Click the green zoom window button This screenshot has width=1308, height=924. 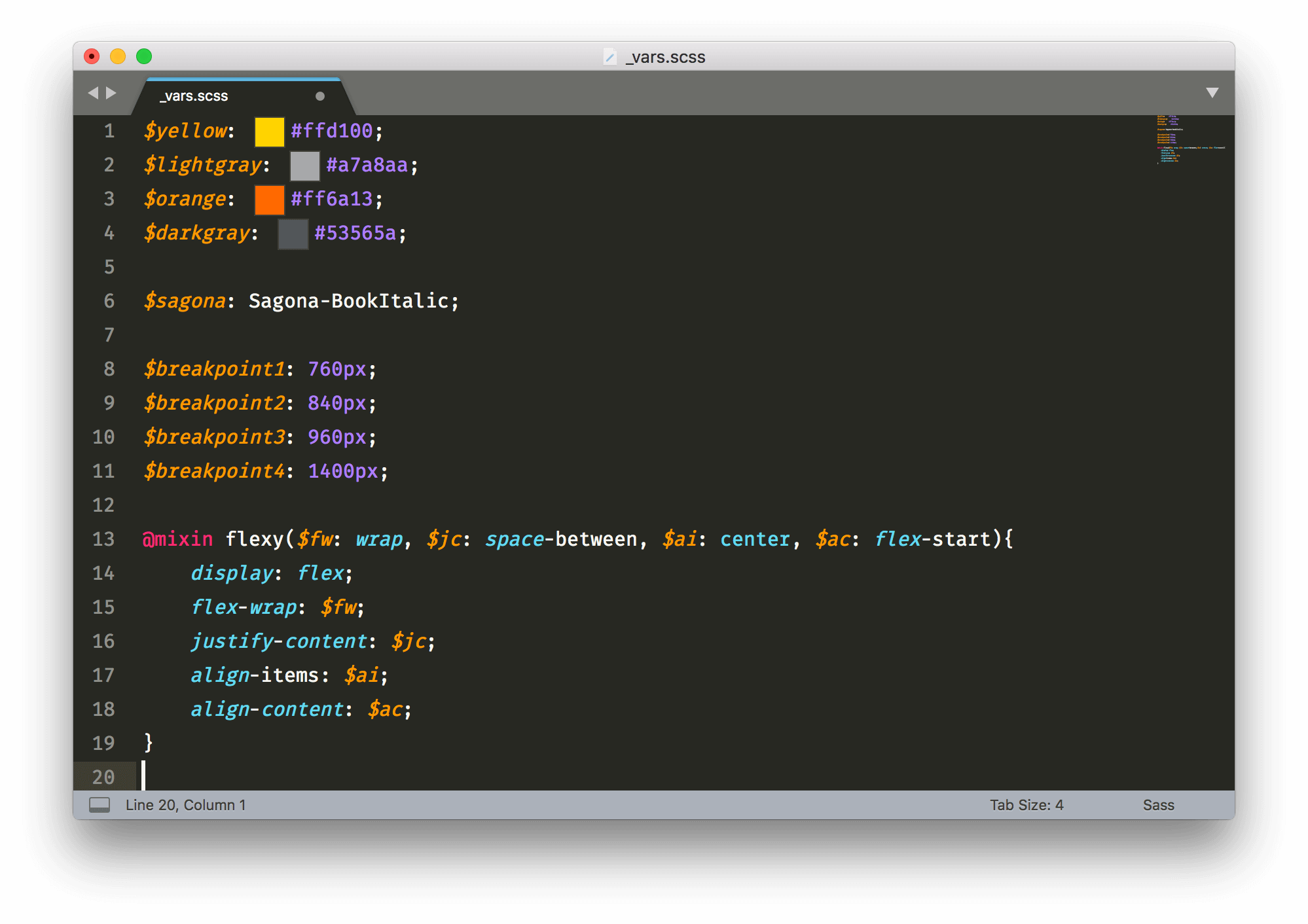point(144,56)
